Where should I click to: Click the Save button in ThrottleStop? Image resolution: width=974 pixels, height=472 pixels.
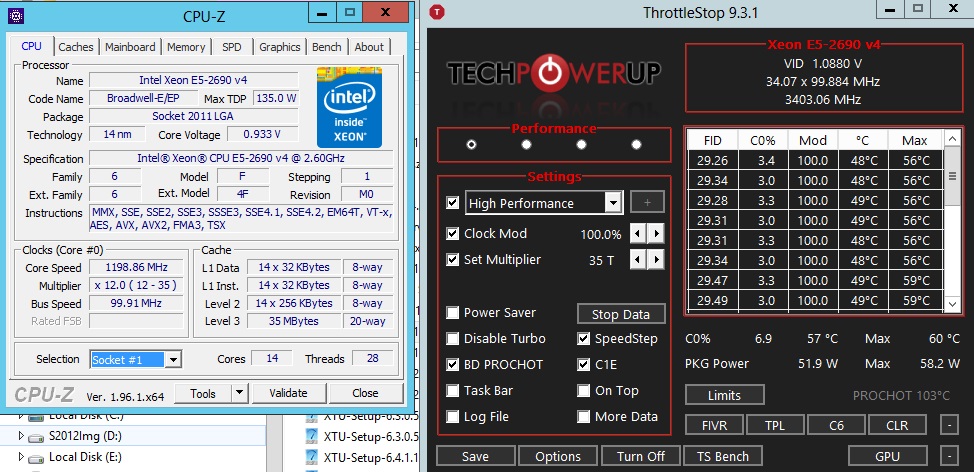point(475,456)
